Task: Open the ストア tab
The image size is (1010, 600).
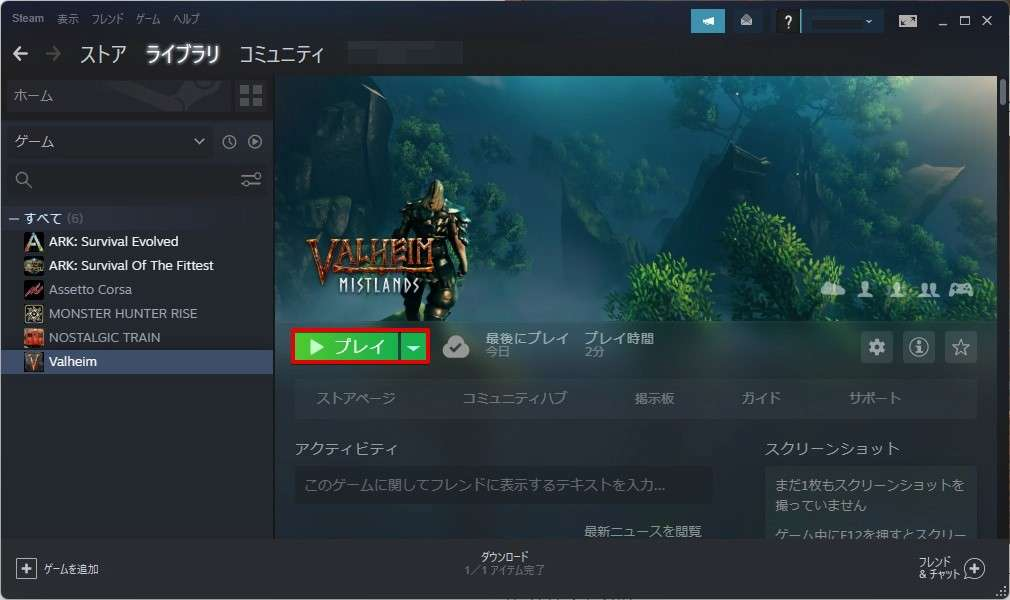Action: (103, 54)
